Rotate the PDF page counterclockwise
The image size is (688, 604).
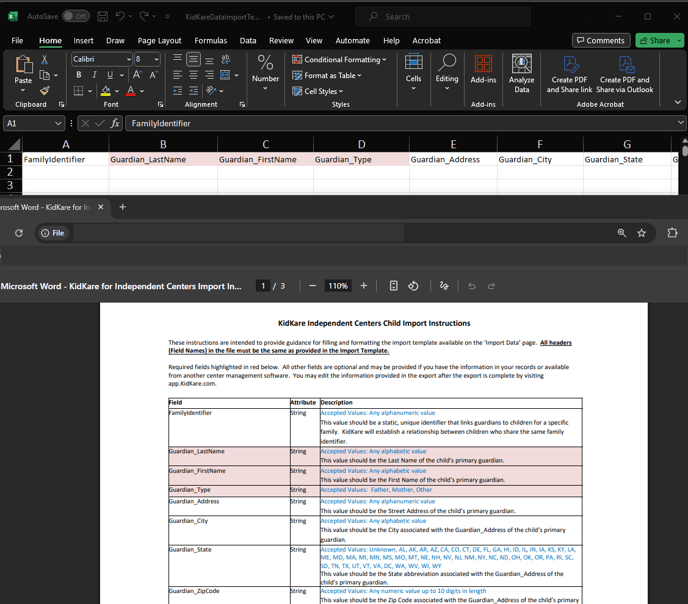coord(413,286)
